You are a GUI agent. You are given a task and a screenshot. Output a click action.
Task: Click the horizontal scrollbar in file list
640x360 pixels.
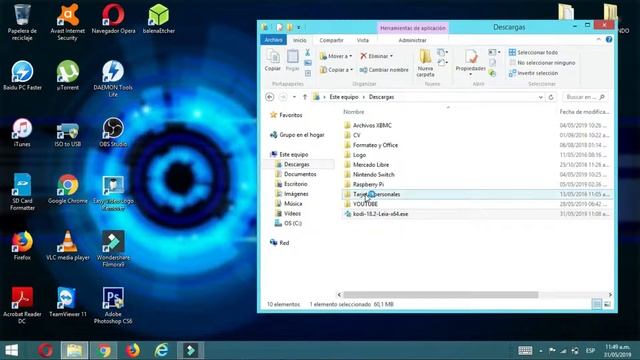coord(440,295)
